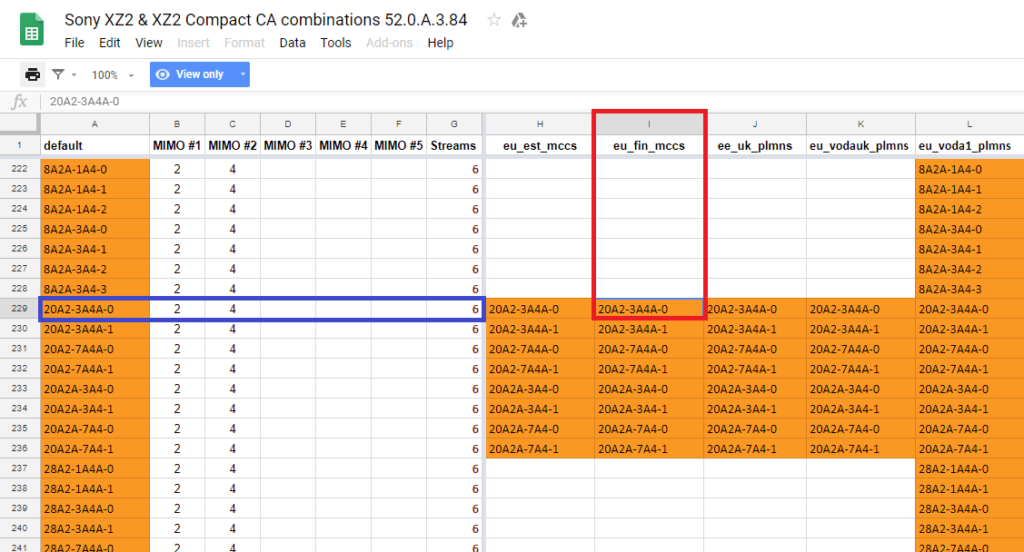Screen dimensions: 1024x552
Task: Click cell K233 containing 20A2A-3A4-0
Action: (x=861, y=389)
